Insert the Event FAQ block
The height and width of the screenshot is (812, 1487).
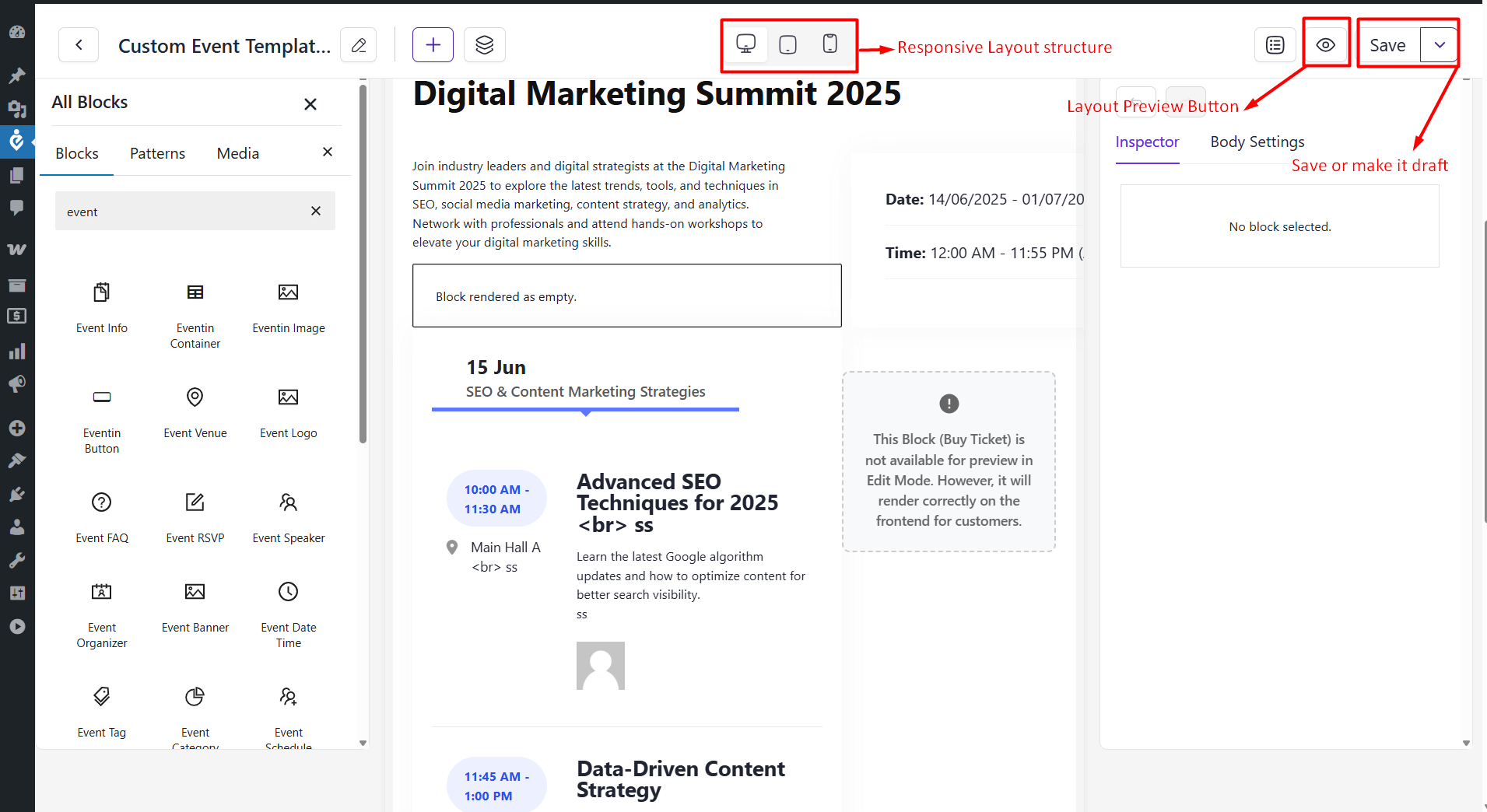coord(101,513)
